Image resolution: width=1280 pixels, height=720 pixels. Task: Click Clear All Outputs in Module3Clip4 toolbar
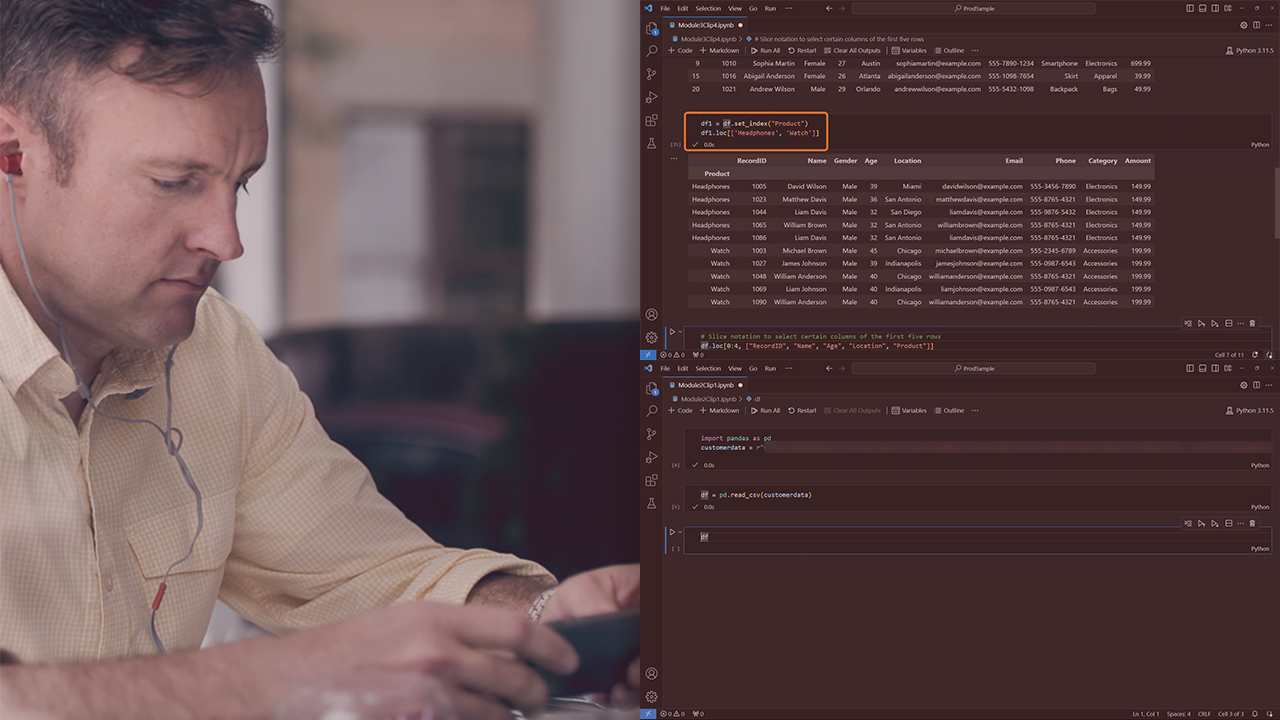point(852,50)
